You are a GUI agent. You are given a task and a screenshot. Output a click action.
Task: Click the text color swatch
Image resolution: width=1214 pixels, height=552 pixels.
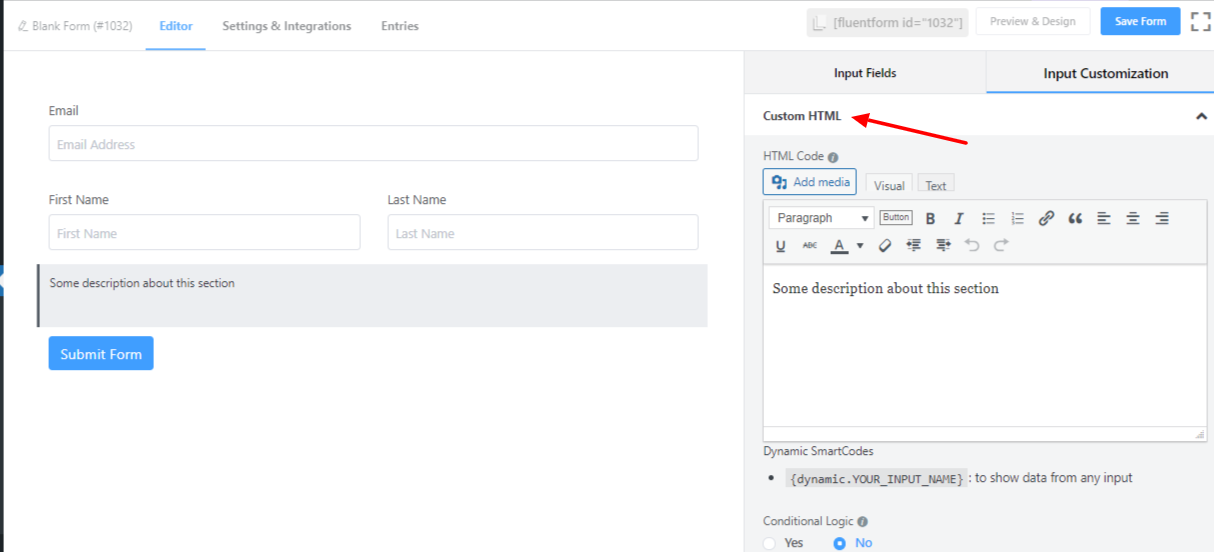(840, 245)
